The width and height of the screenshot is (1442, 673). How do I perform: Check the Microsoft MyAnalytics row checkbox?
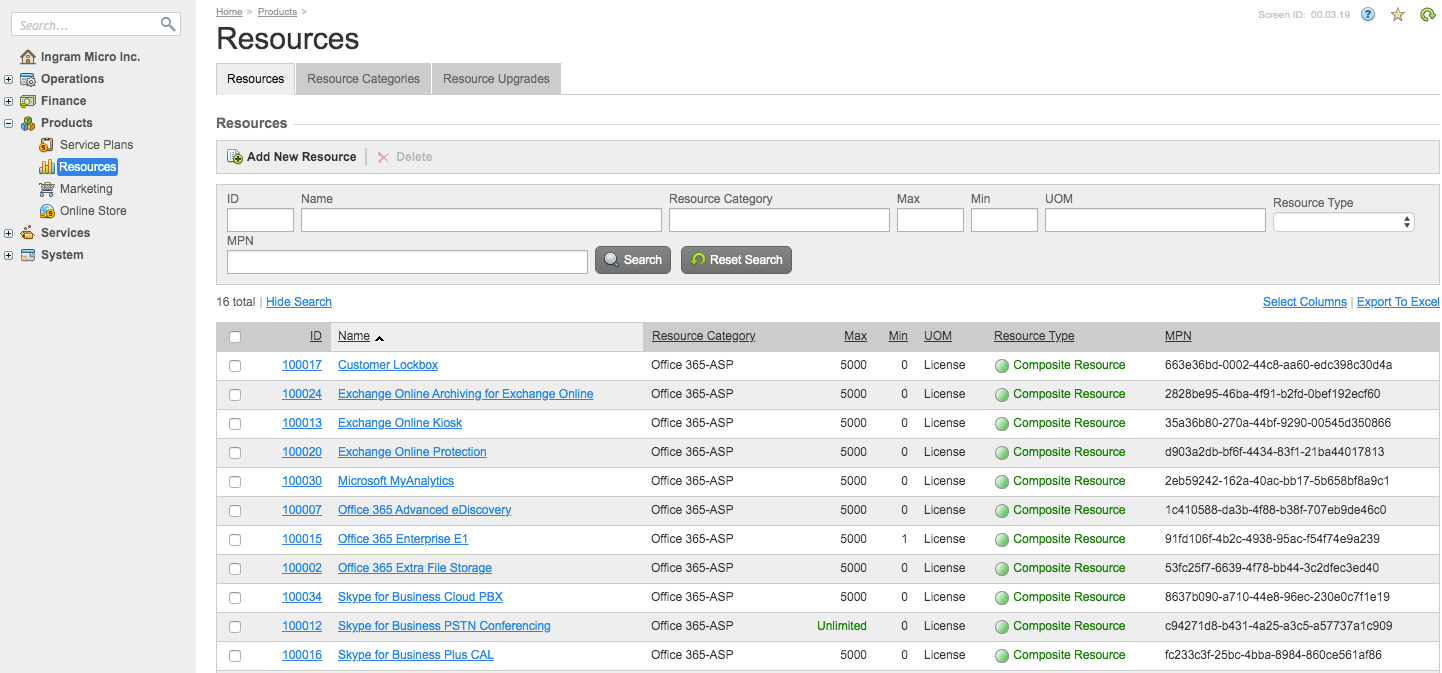[x=235, y=482]
